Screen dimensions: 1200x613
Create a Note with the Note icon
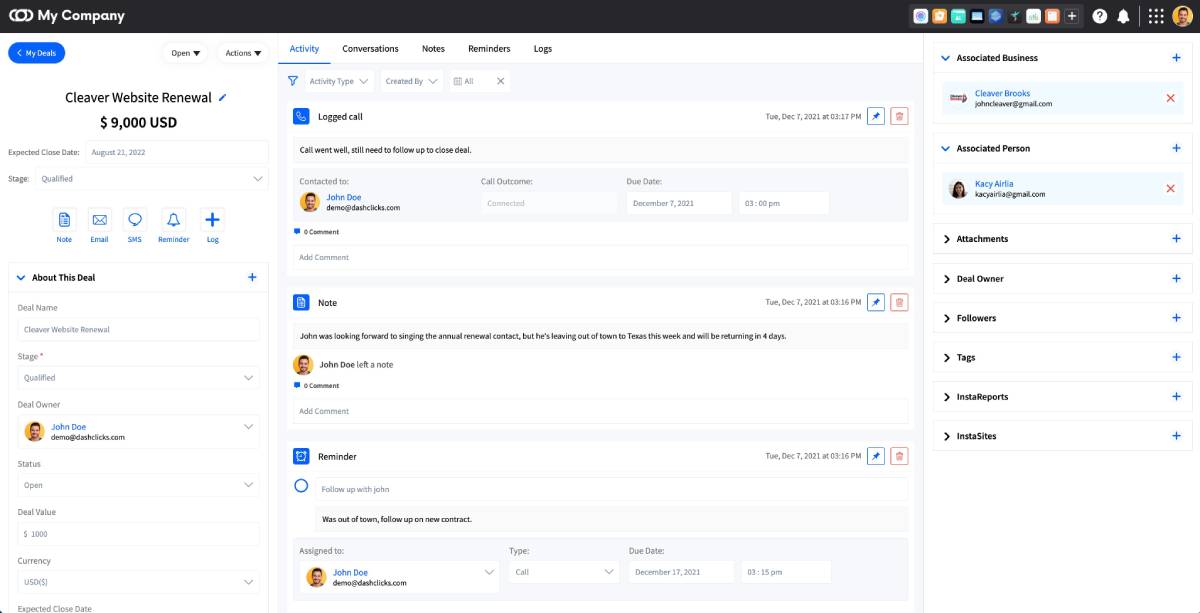tap(64, 220)
